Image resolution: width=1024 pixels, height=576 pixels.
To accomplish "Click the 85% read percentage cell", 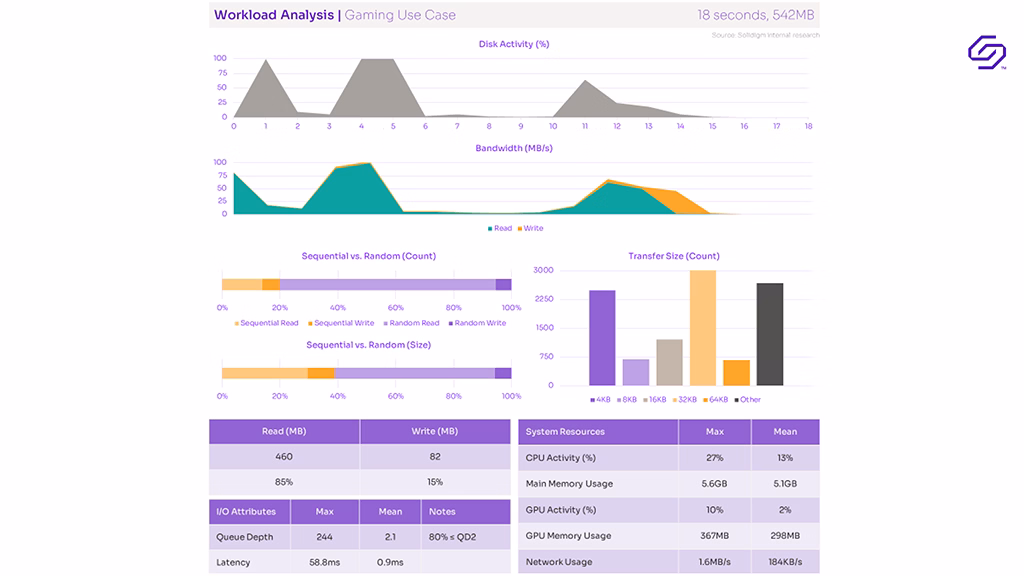I will click(284, 482).
